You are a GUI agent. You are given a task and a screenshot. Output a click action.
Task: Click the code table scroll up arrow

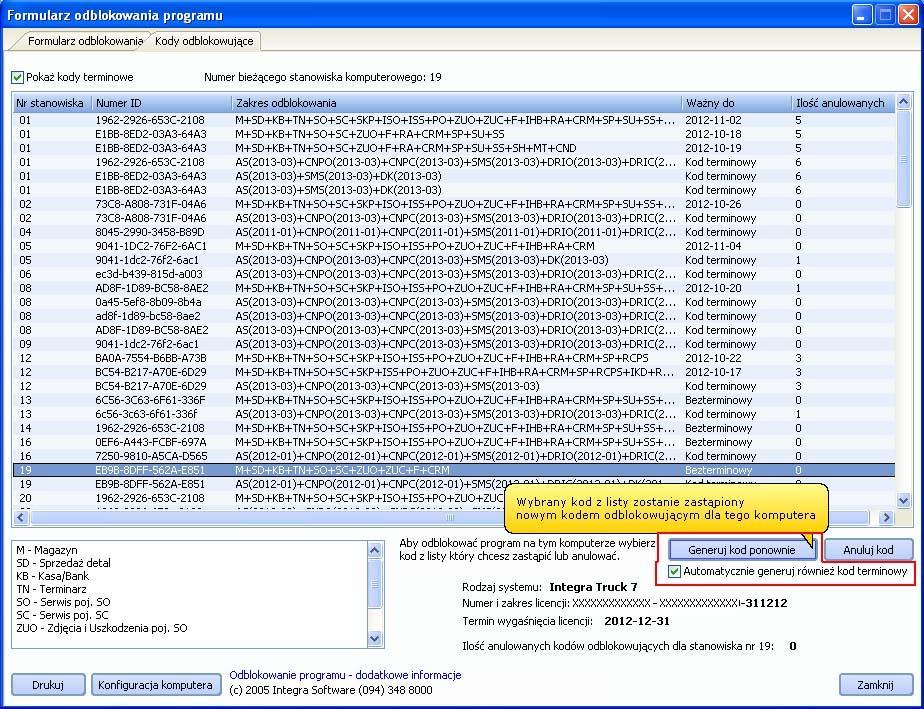903,103
